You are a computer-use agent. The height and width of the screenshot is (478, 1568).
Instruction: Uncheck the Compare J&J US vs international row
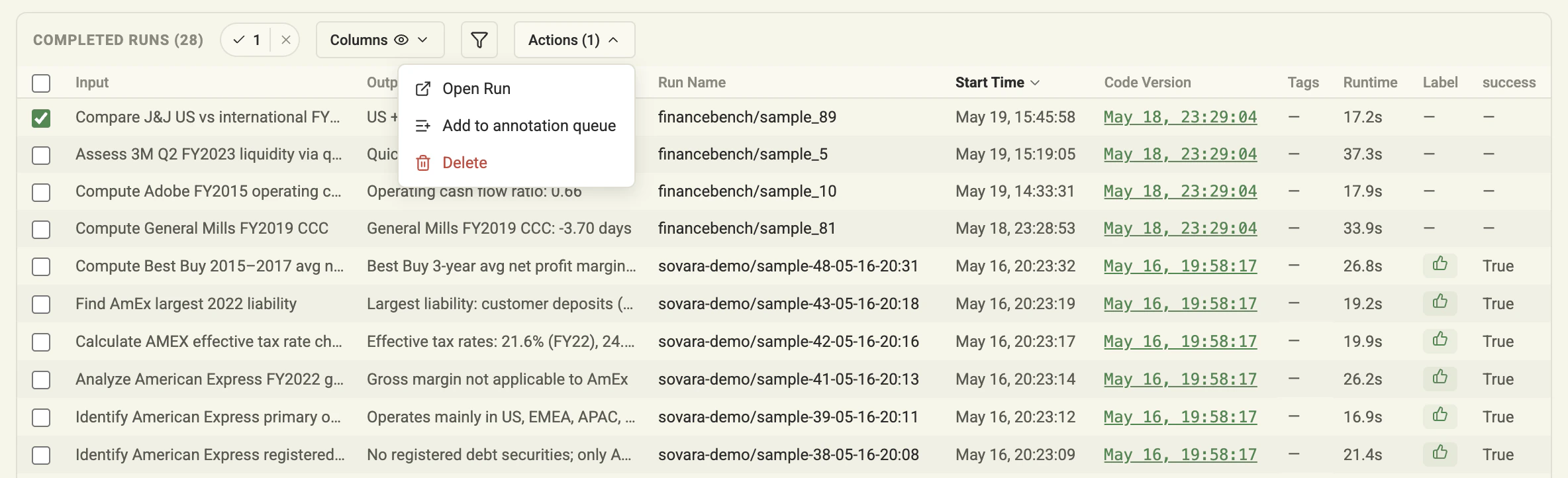[x=41, y=118]
